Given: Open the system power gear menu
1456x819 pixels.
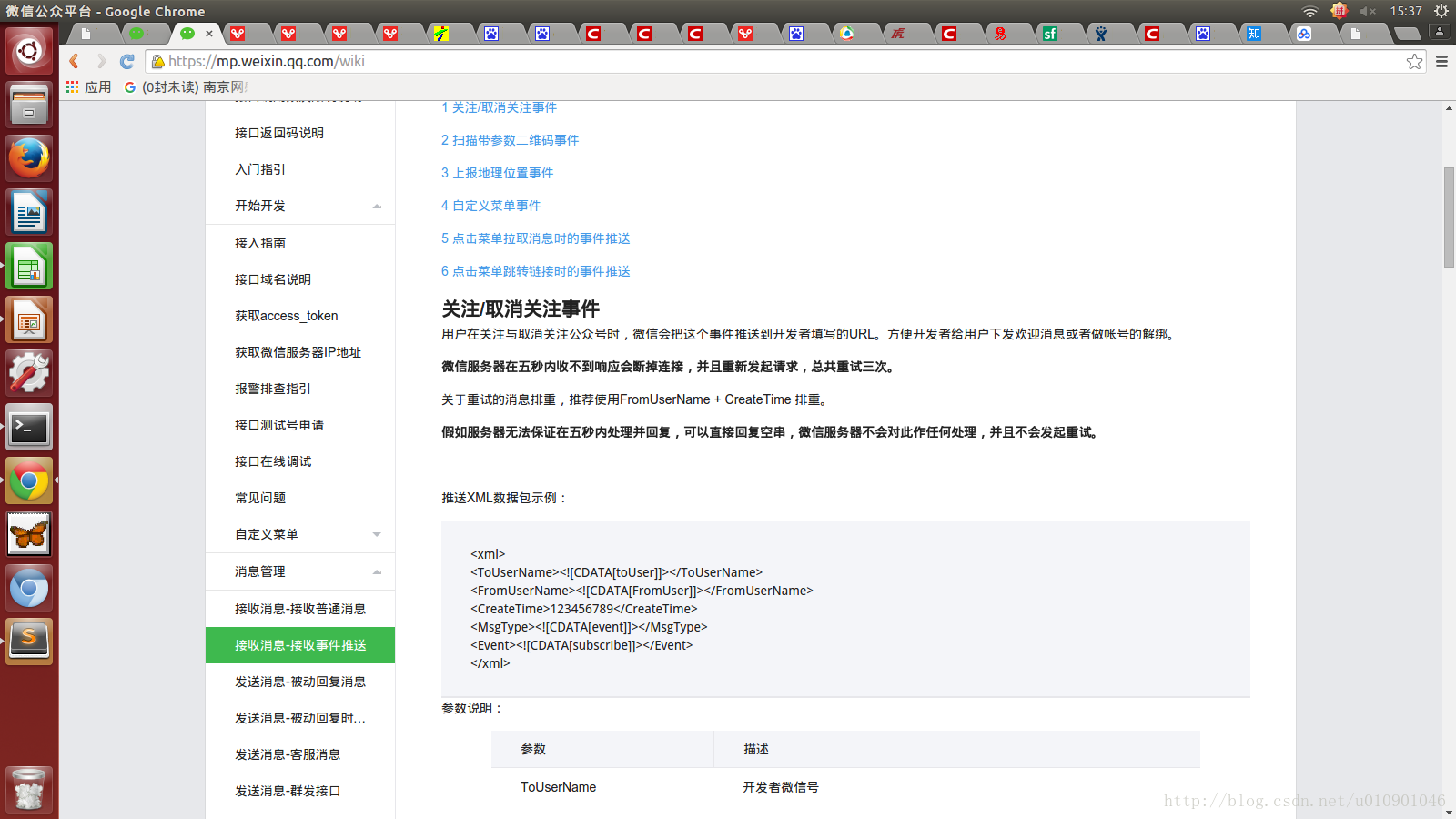Looking at the screenshot, I should click(1441, 11).
